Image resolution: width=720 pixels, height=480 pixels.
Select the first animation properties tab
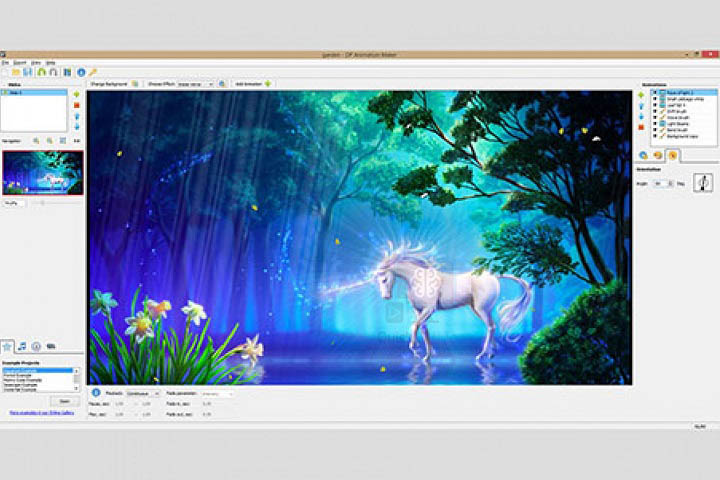pos(643,155)
